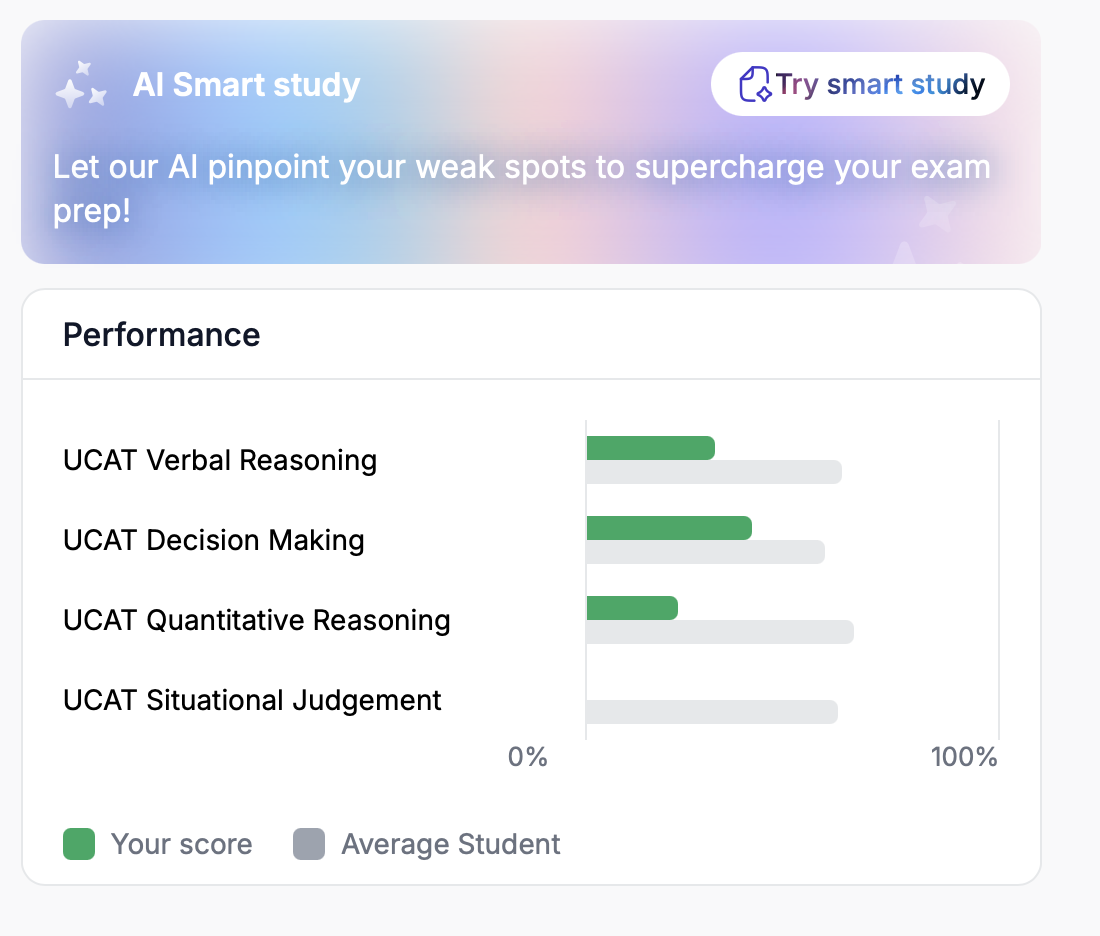Click the Try smart study button
Viewport: 1100px width, 936px height.
(860, 84)
